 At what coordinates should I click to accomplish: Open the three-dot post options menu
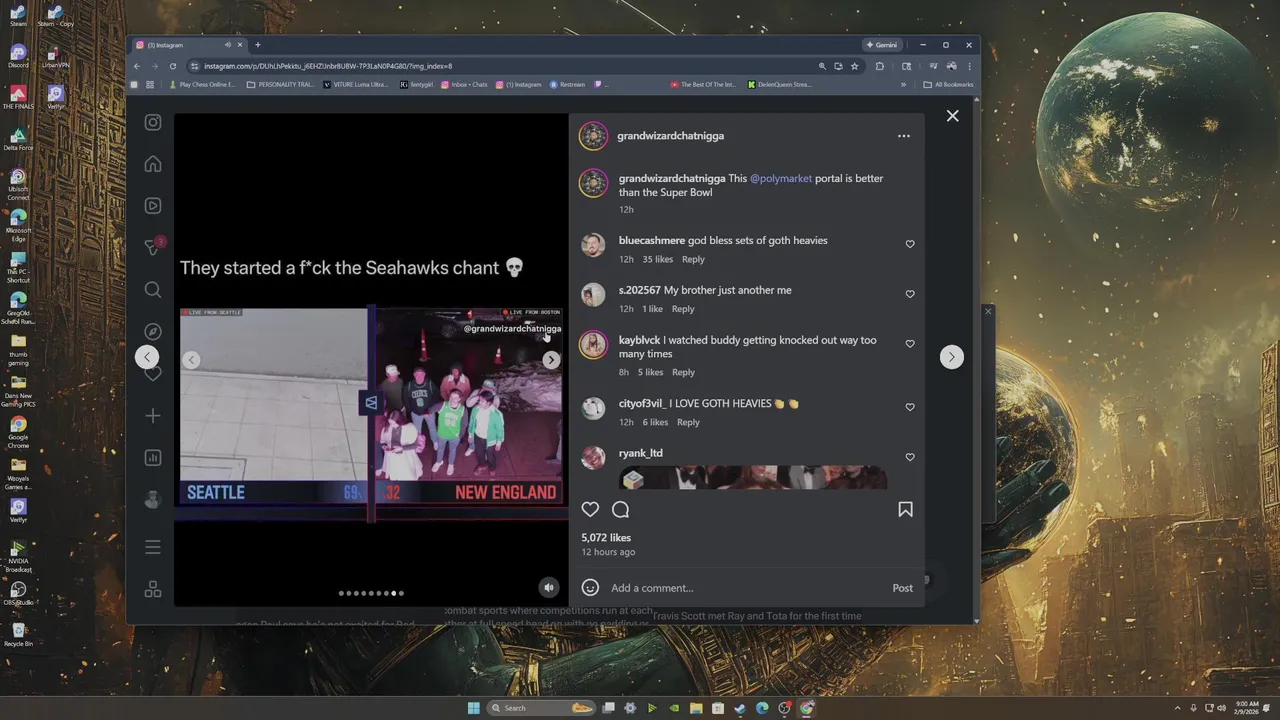click(x=904, y=136)
